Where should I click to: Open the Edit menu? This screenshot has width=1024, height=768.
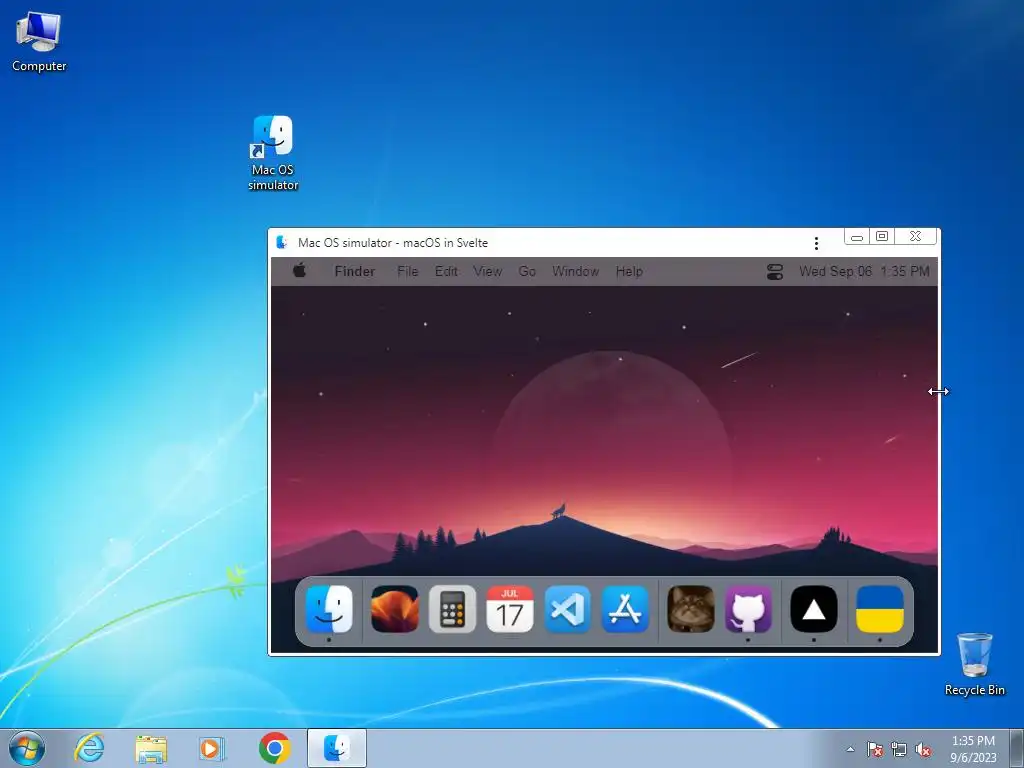click(446, 272)
